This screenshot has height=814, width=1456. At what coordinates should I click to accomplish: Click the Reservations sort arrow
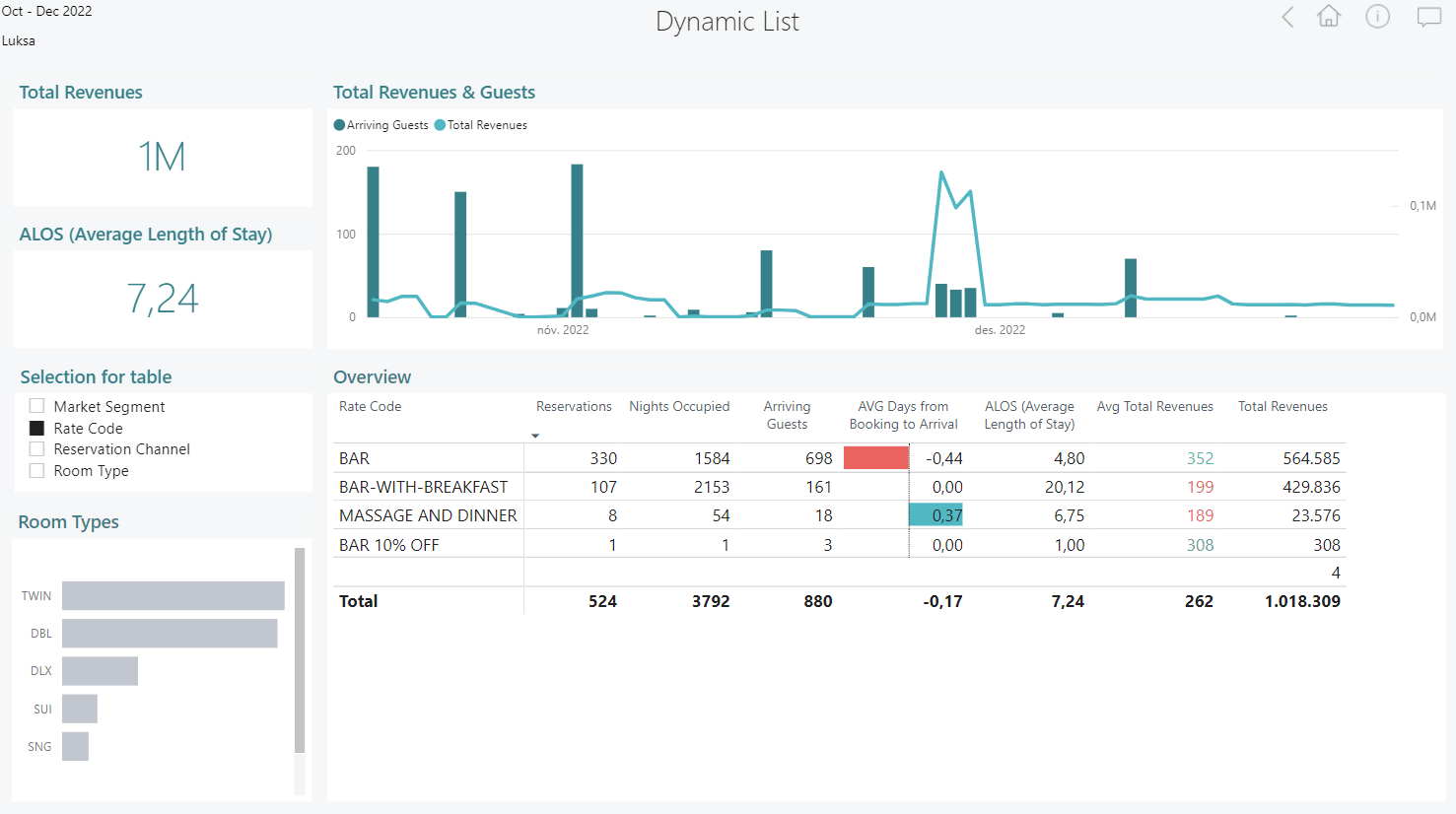tap(535, 436)
